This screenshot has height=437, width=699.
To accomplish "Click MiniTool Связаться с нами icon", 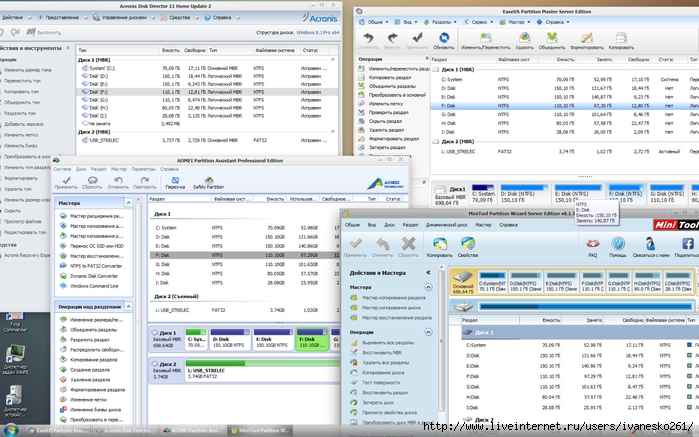I will 650,244.
